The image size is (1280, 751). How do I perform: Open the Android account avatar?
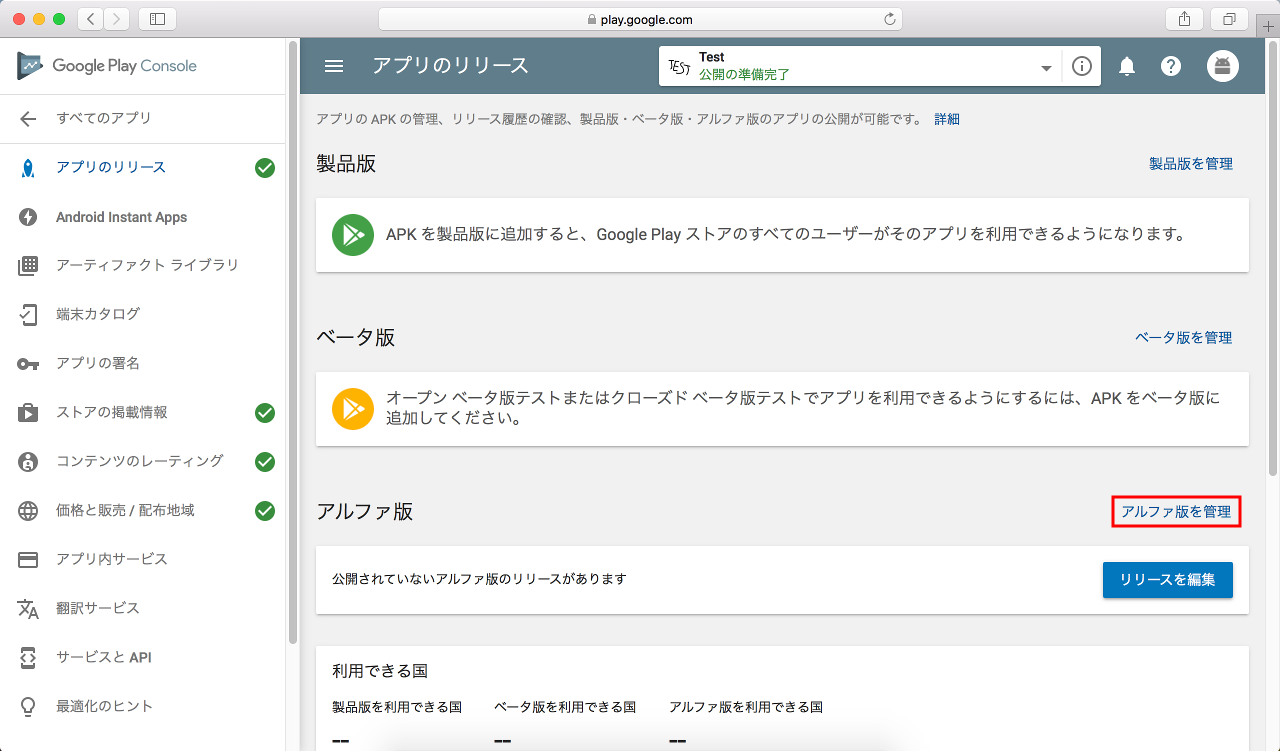[x=1222, y=66]
